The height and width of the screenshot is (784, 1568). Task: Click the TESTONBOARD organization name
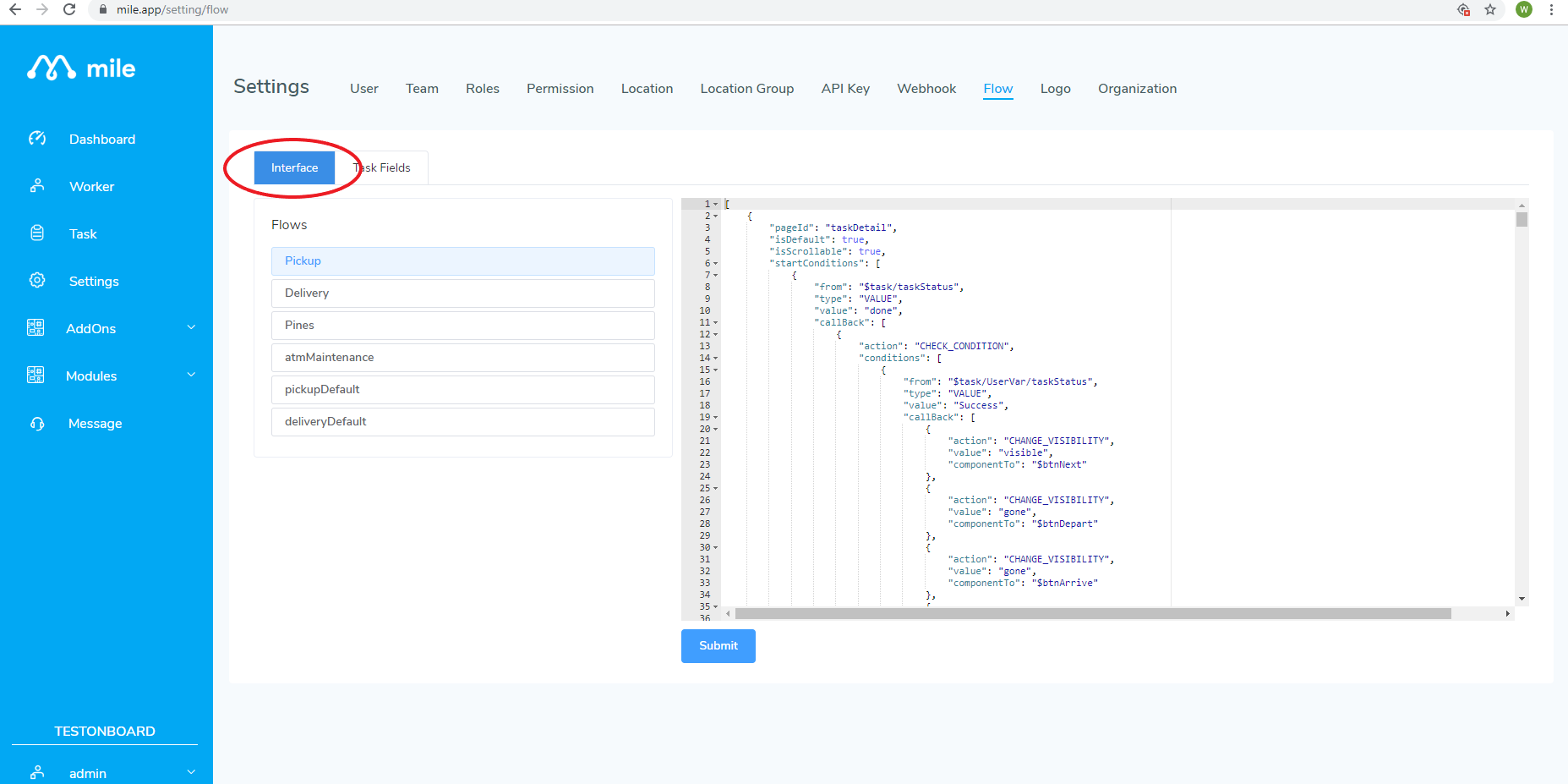click(105, 731)
